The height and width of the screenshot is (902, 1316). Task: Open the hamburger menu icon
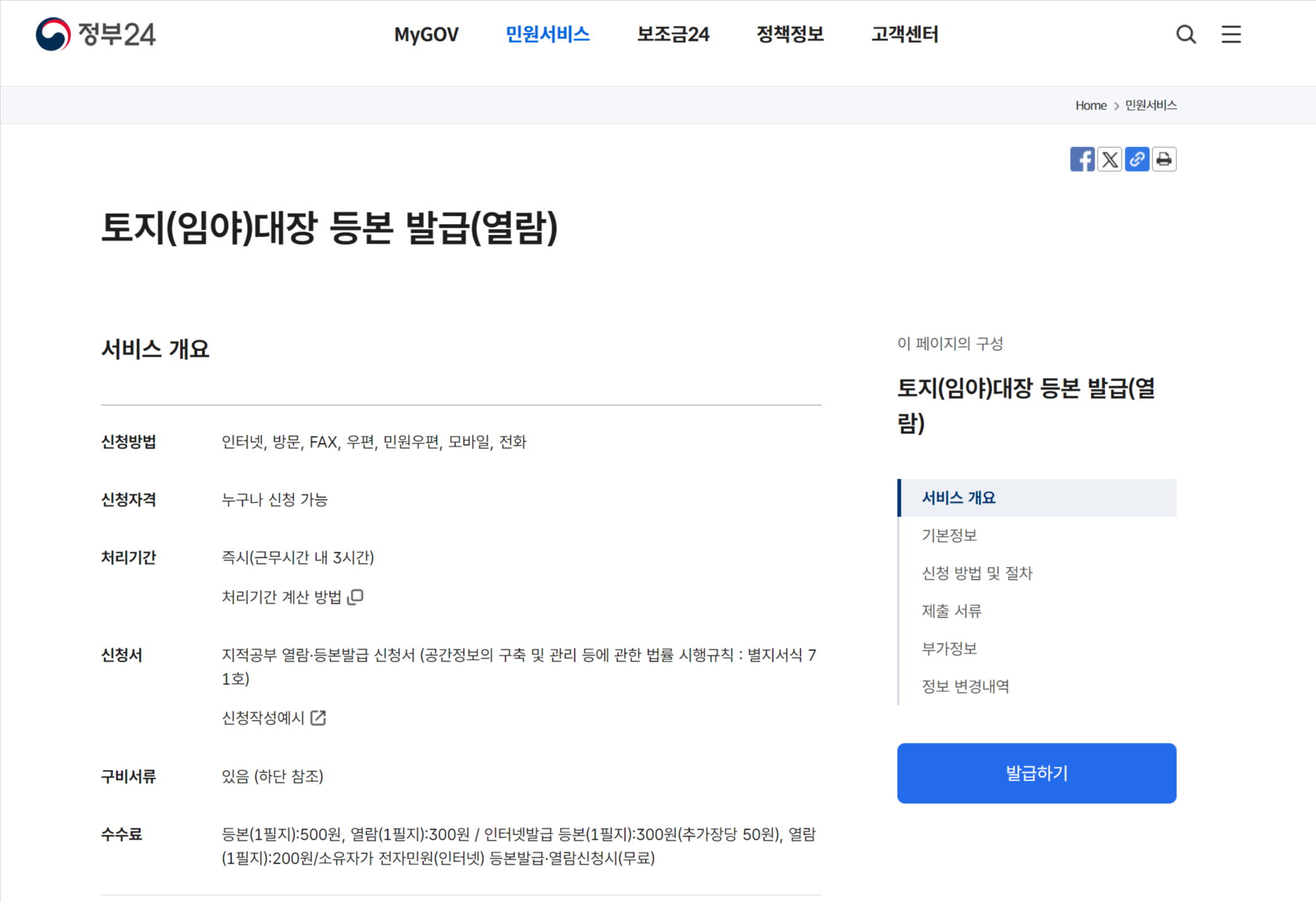1231,34
